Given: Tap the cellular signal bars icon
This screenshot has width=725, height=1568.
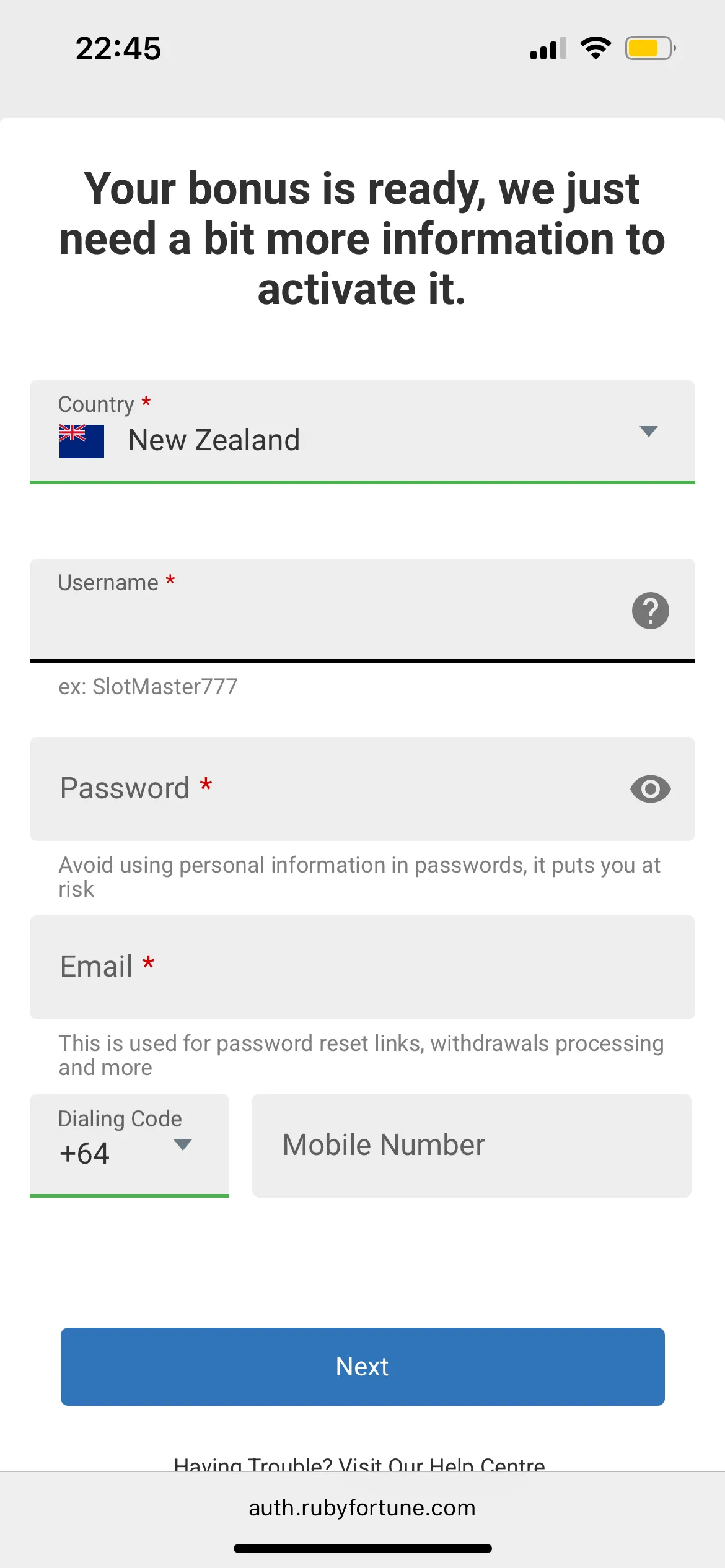Looking at the screenshot, I should 548,48.
